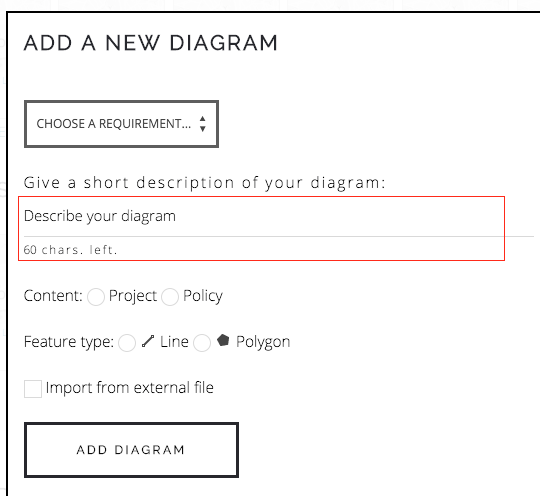Click the Project label text

pos(133,296)
